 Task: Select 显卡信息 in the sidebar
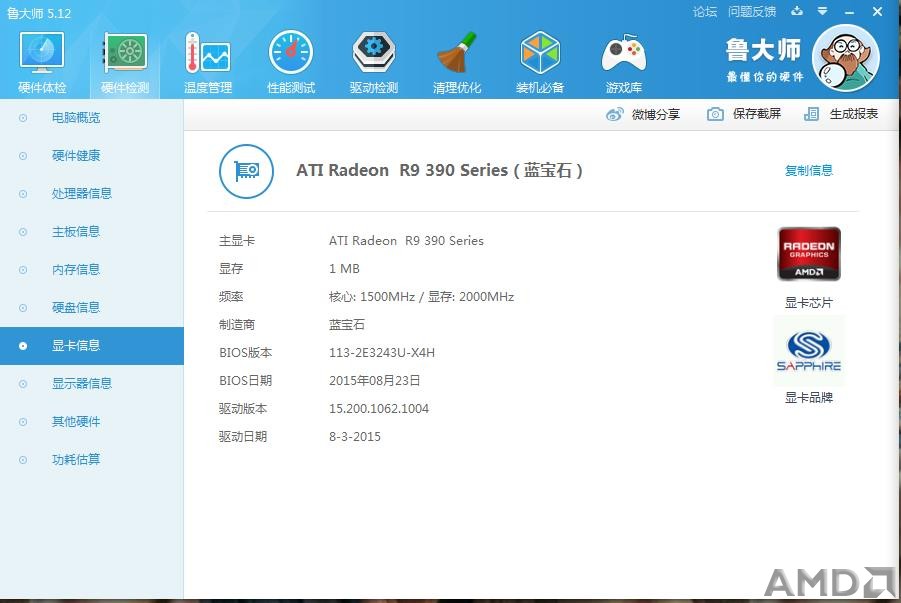click(92, 345)
